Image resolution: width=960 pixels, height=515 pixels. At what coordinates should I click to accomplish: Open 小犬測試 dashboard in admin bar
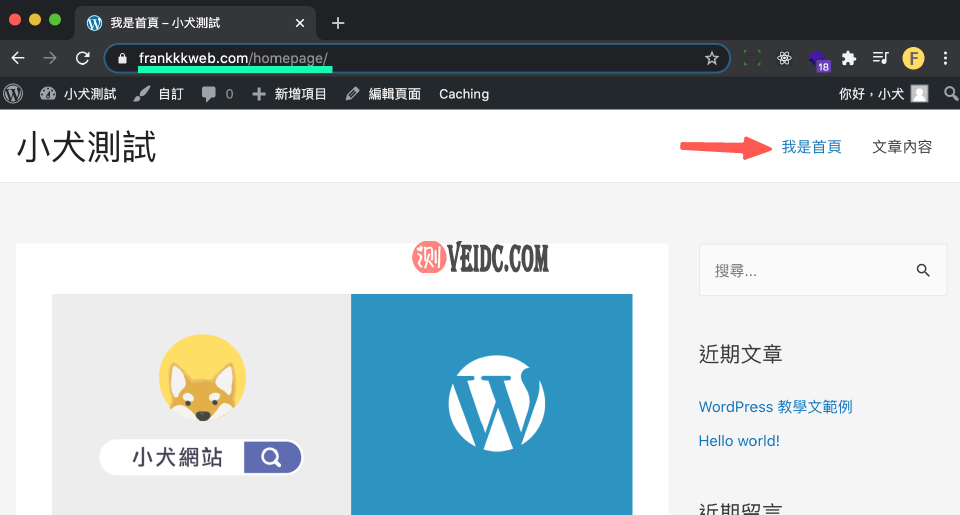[x=78, y=94]
